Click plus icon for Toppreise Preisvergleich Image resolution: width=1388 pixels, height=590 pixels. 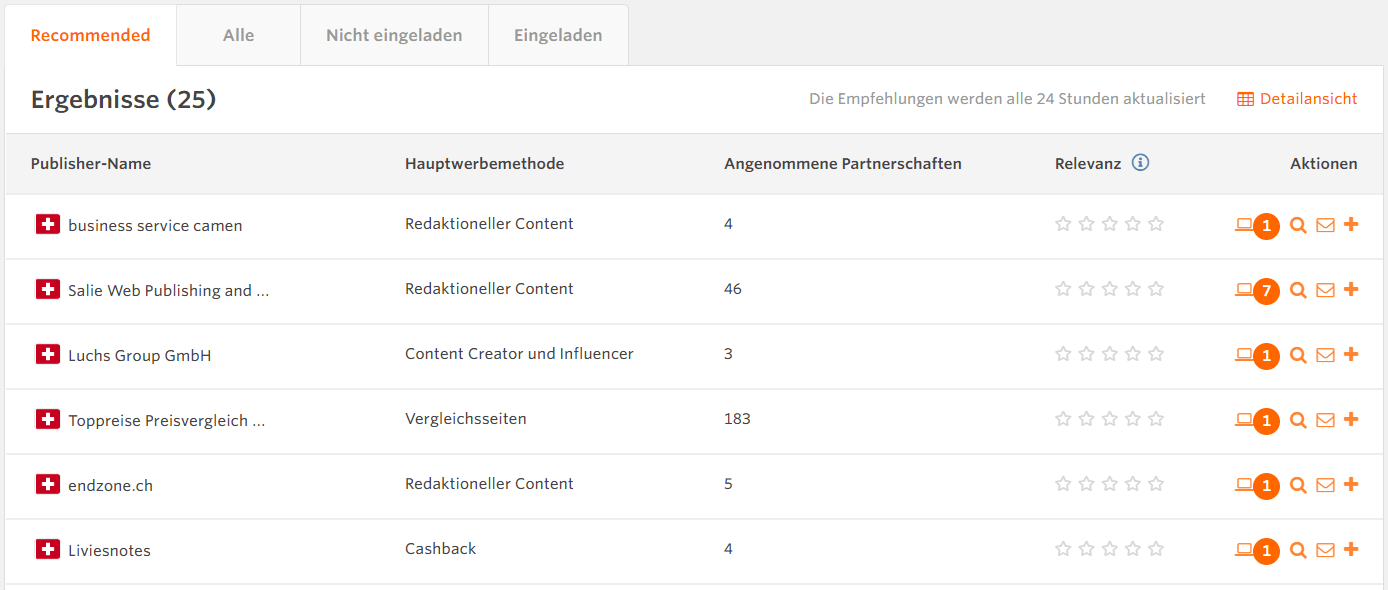tap(1351, 419)
